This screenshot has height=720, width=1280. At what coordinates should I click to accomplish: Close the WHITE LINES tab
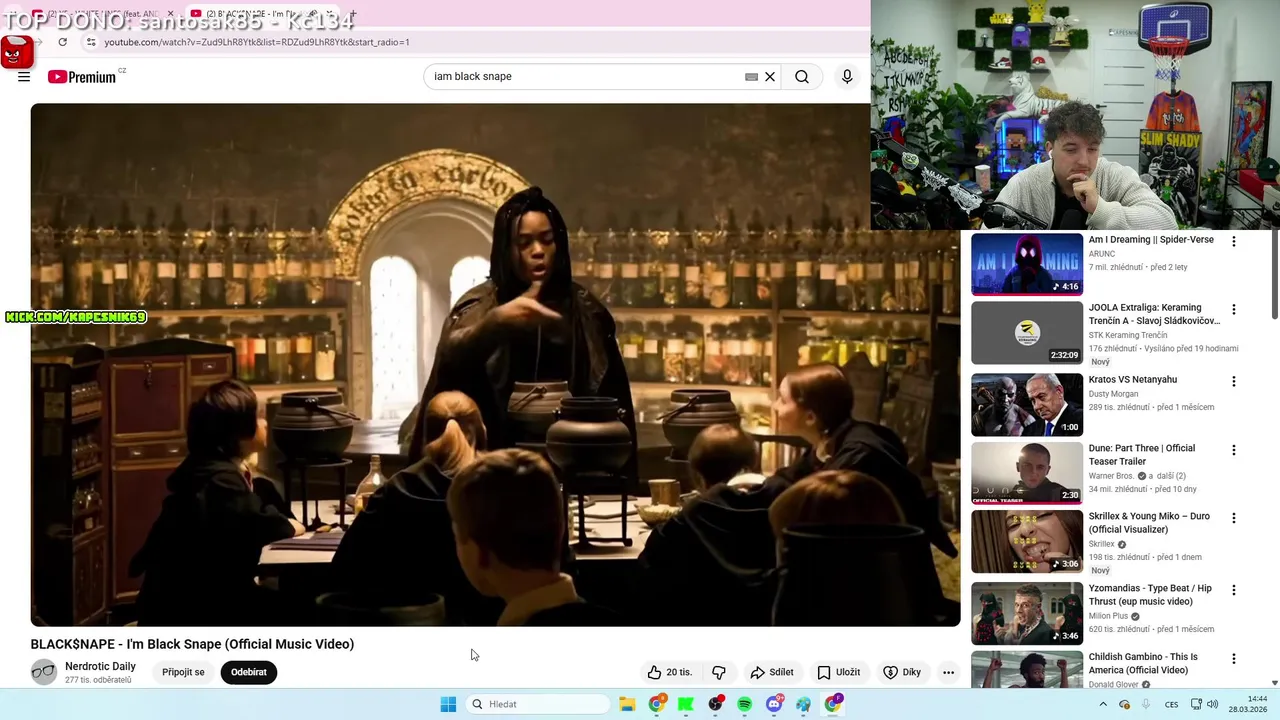tap(170, 14)
